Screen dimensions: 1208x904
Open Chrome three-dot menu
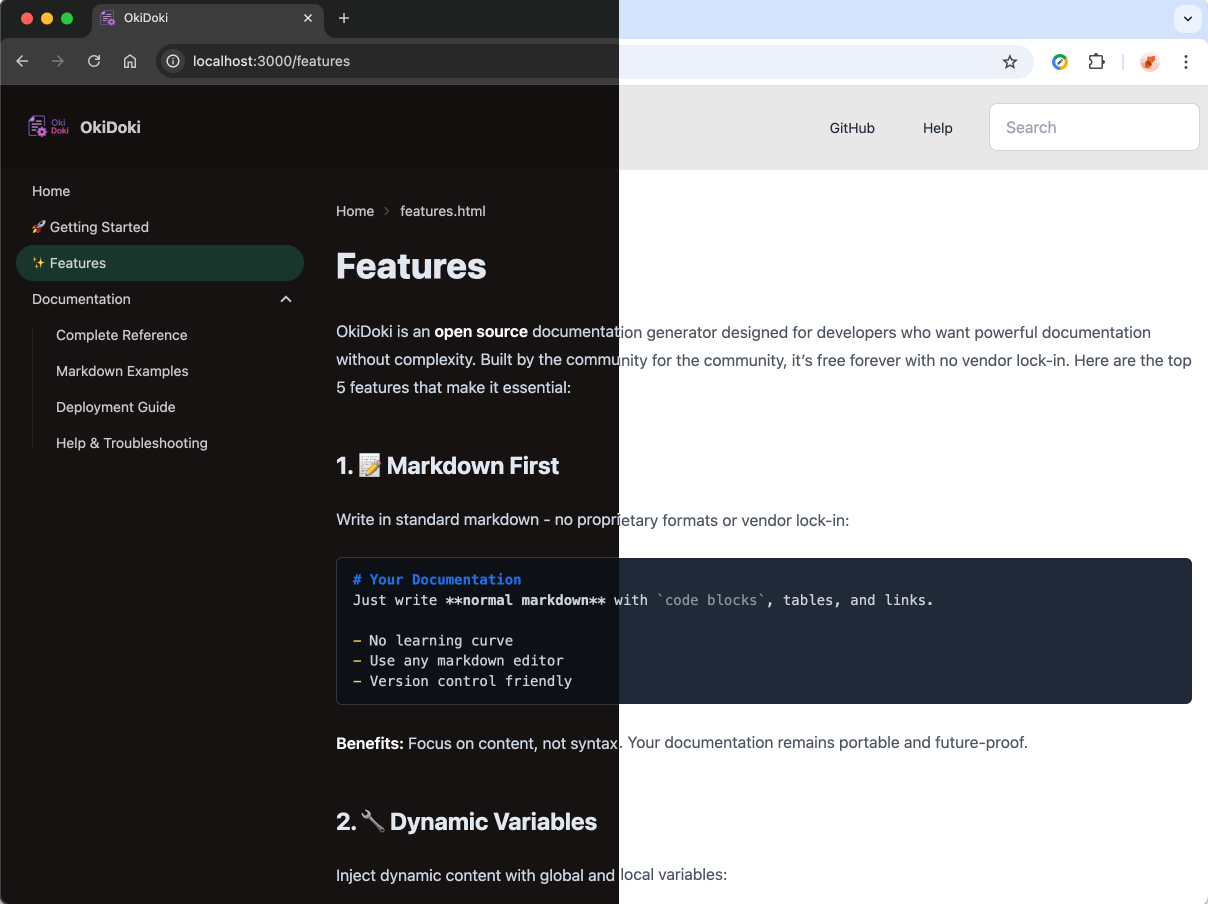1186,62
